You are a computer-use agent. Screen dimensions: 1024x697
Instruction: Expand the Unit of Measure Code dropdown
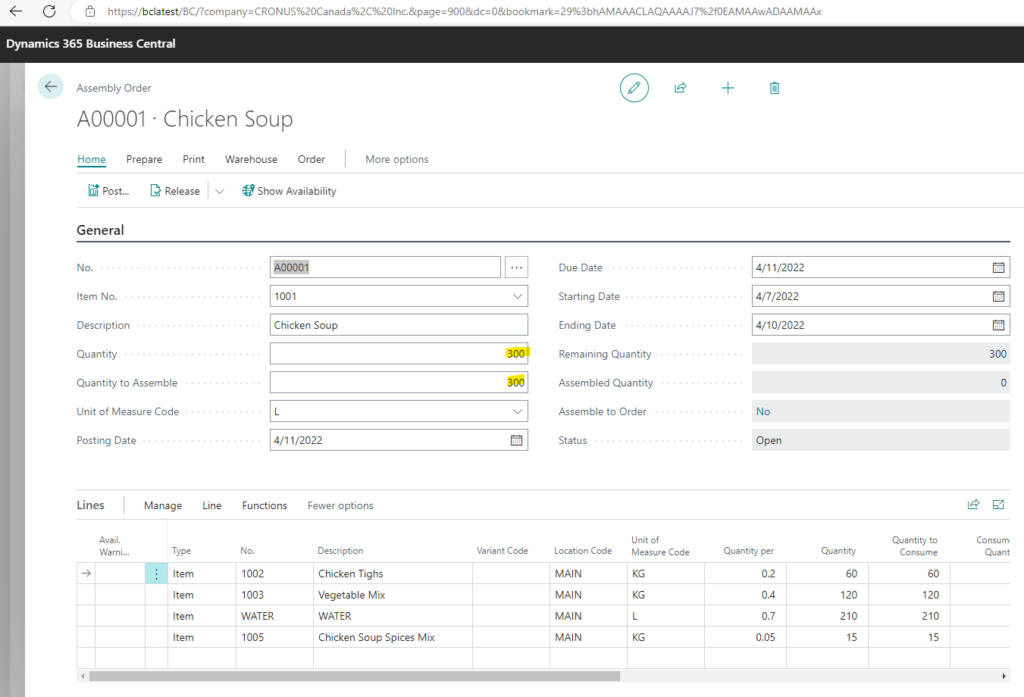(517, 411)
